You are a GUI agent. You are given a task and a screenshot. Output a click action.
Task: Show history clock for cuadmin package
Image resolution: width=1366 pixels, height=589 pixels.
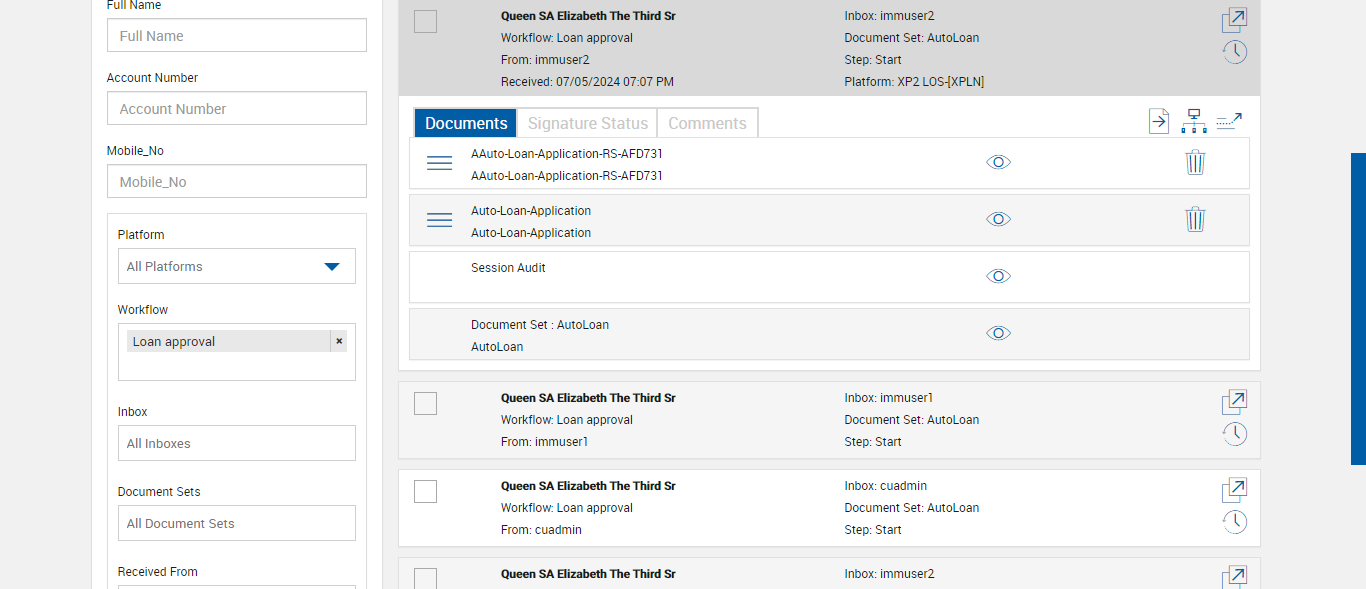click(1234, 521)
